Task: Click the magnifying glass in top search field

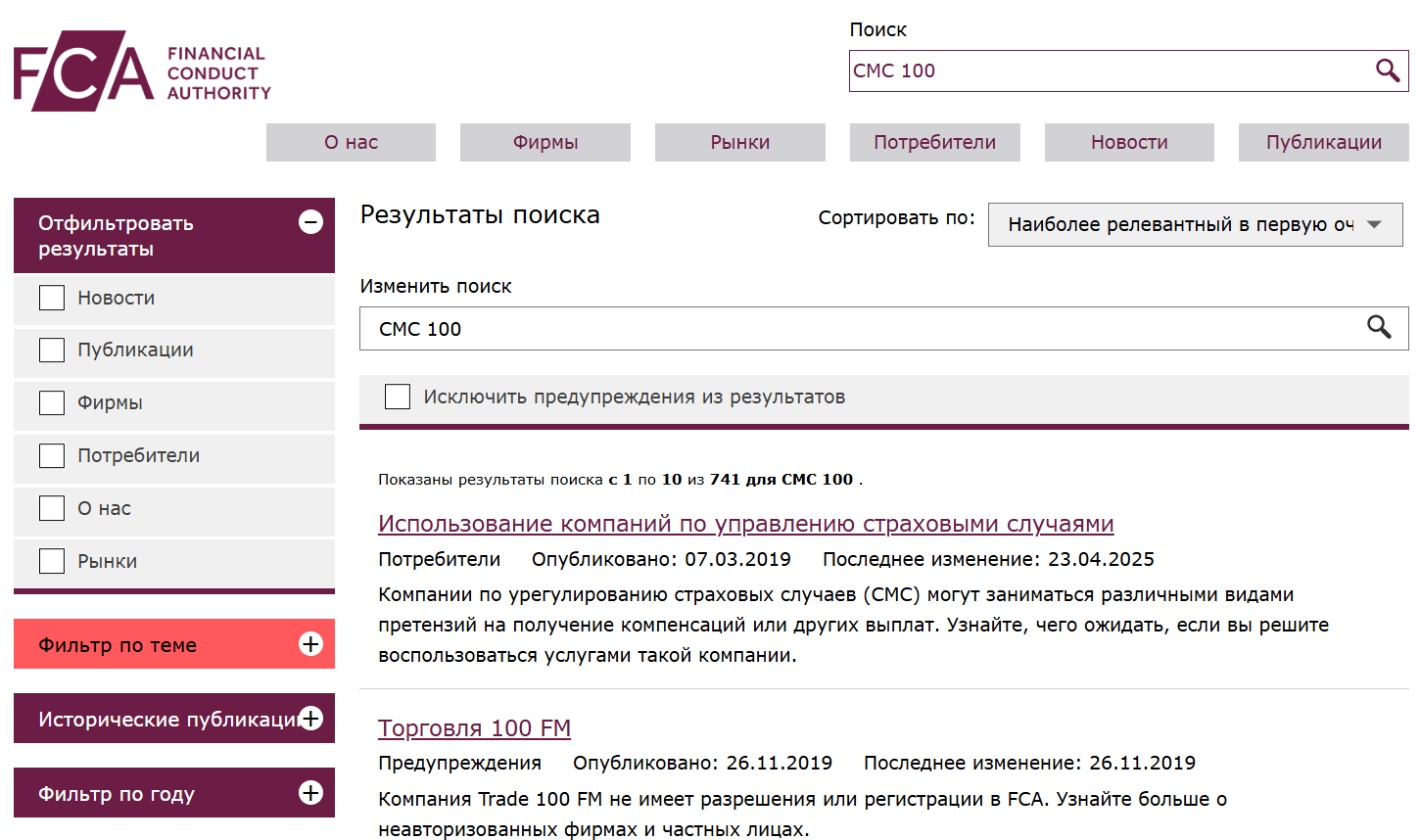Action: (1388, 70)
